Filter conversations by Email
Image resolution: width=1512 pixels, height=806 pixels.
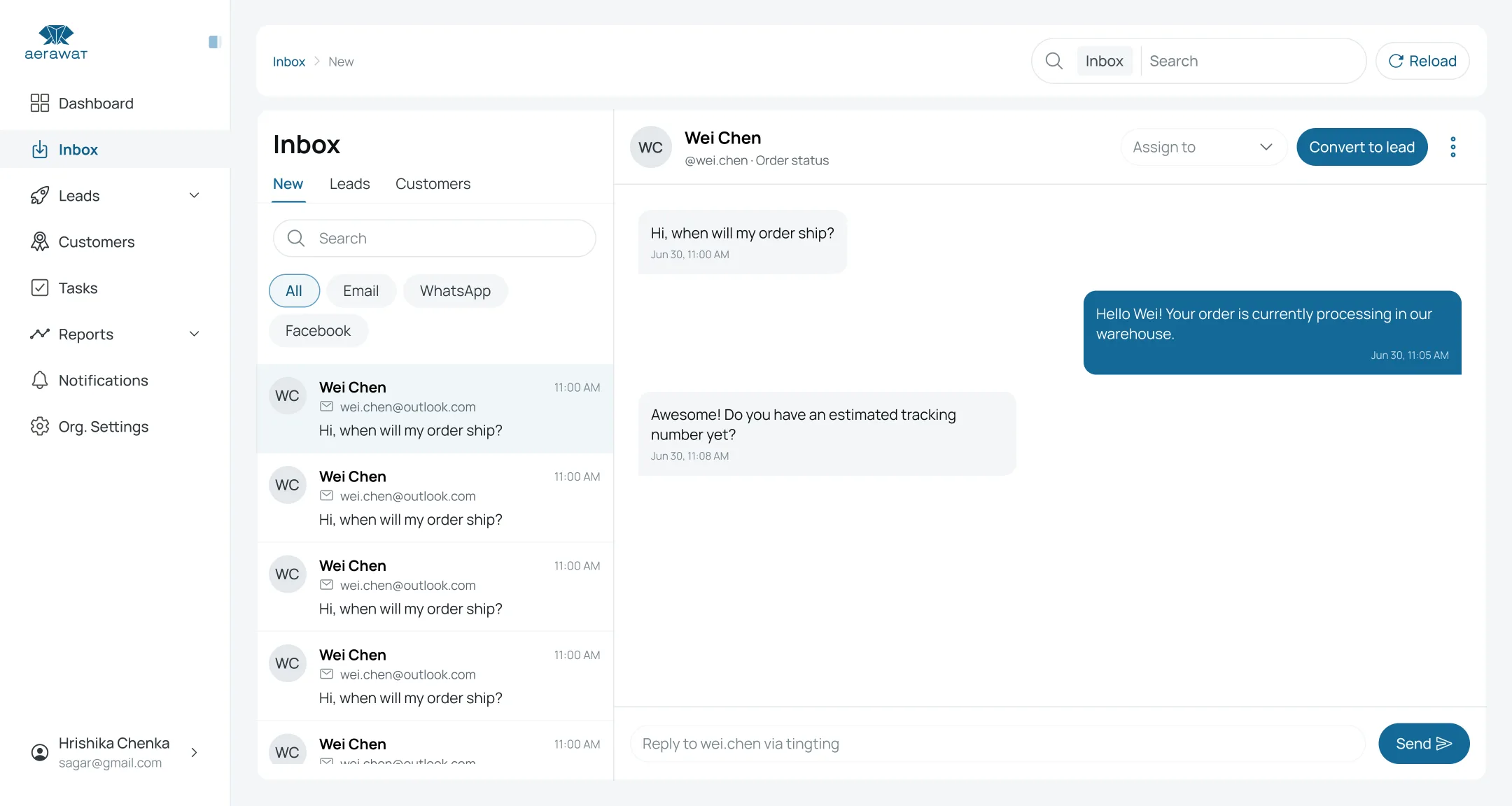[x=361, y=290]
